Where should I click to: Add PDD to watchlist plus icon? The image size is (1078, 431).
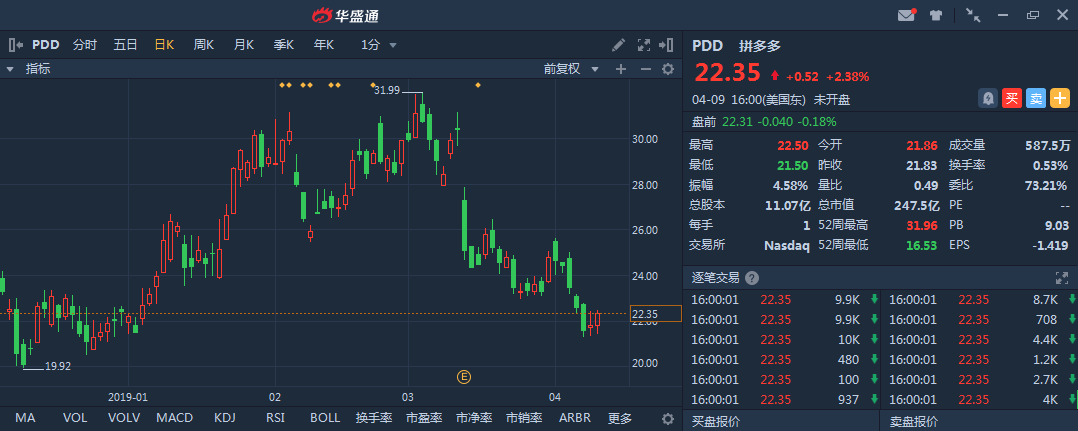pyautogui.click(x=1060, y=98)
